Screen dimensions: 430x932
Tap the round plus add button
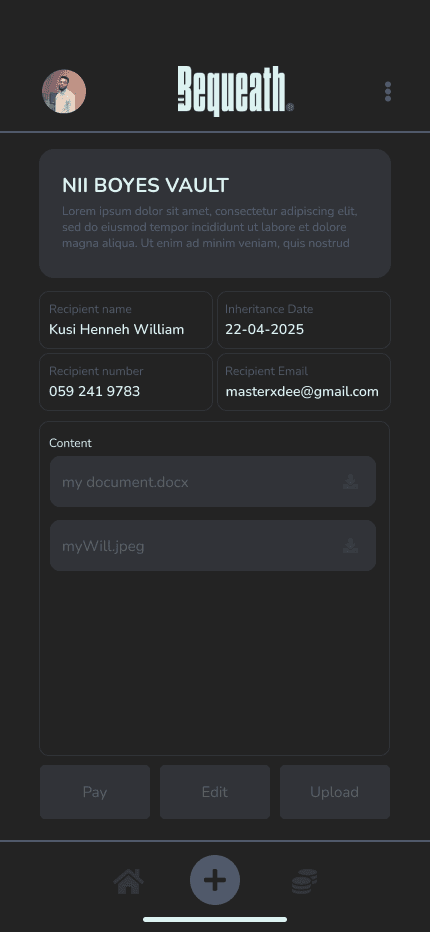click(215, 880)
